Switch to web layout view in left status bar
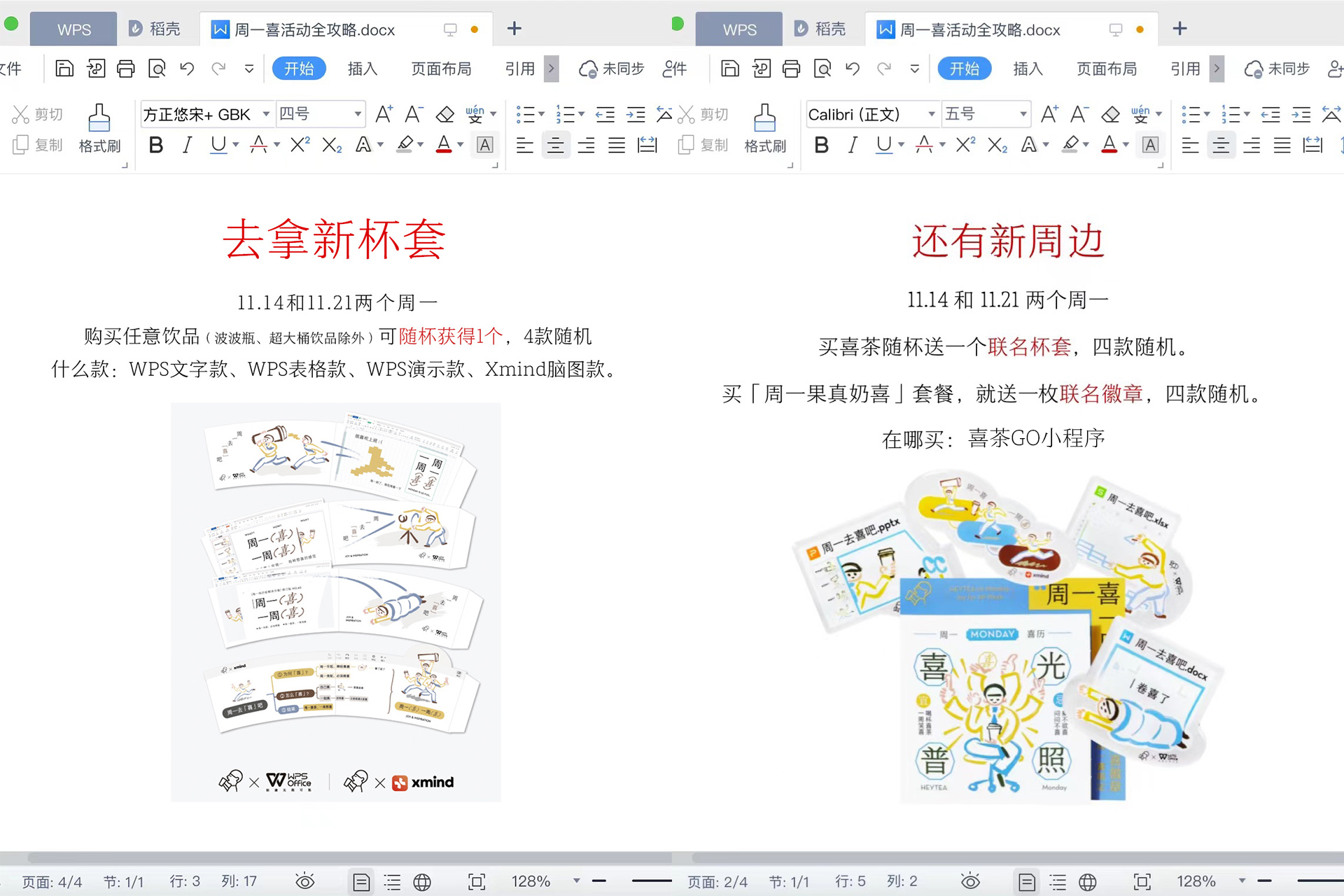1344x896 pixels. [x=422, y=882]
